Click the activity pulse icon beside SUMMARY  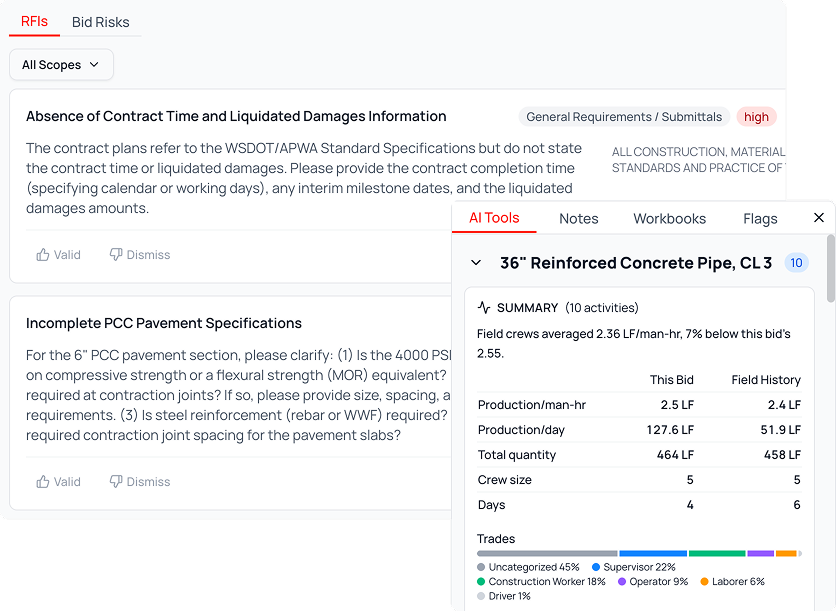pos(484,308)
